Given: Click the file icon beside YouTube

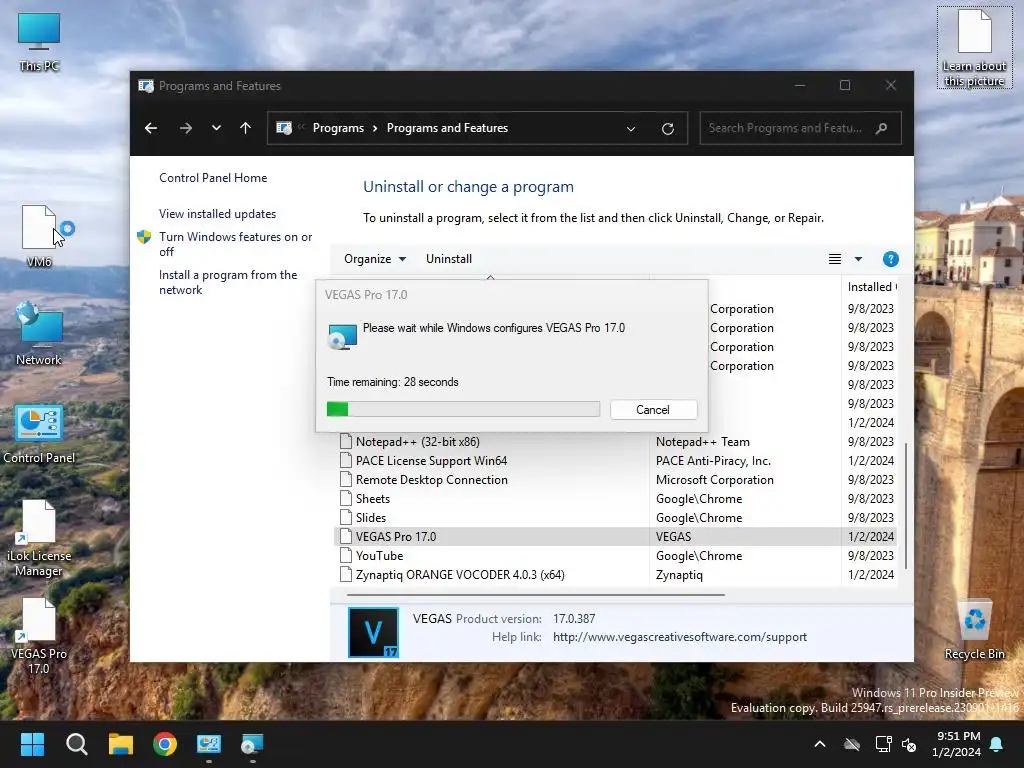Looking at the screenshot, I should pos(346,555).
